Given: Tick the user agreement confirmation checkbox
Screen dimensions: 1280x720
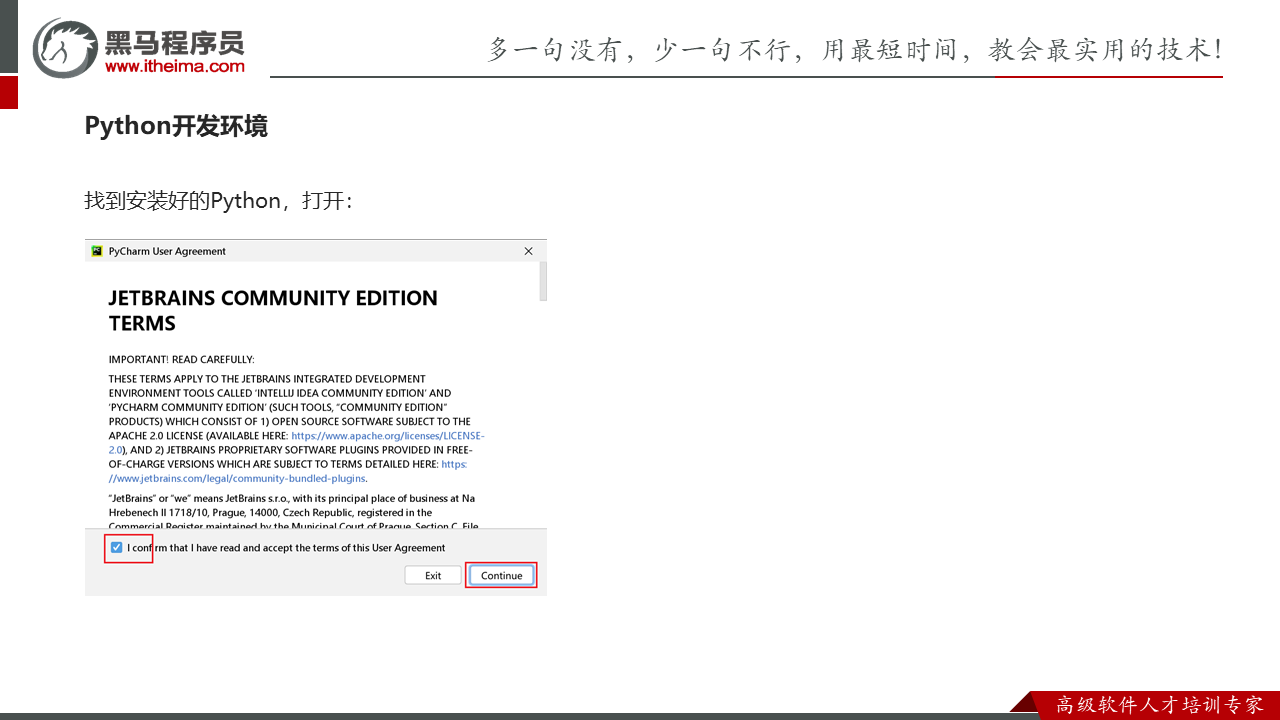Looking at the screenshot, I should click(117, 547).
